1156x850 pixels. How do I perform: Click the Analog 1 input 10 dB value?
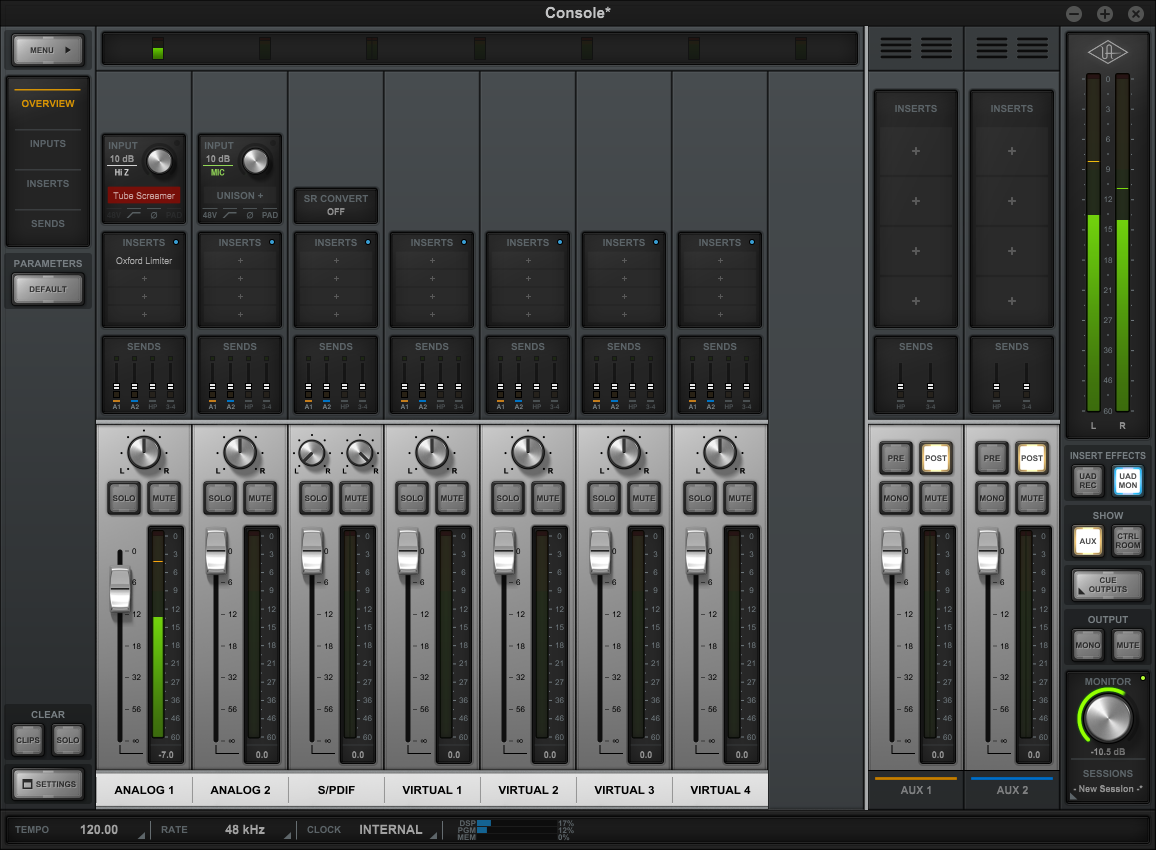pyautogui.click(x=122, y=158)
